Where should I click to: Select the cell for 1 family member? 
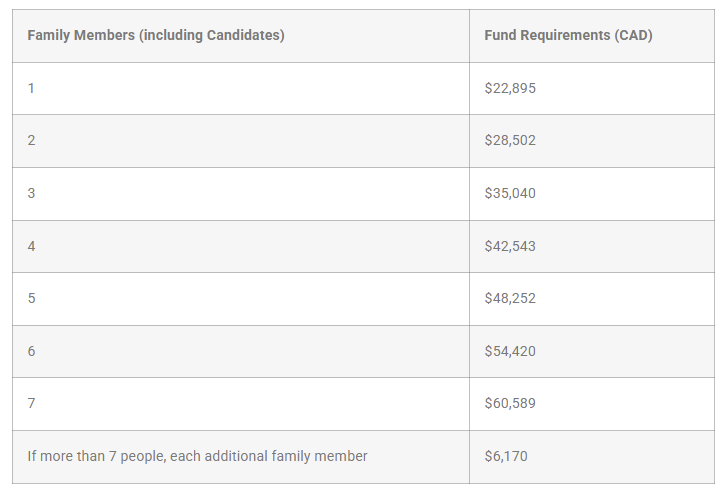pyautogui.click(x=31, y=88)
